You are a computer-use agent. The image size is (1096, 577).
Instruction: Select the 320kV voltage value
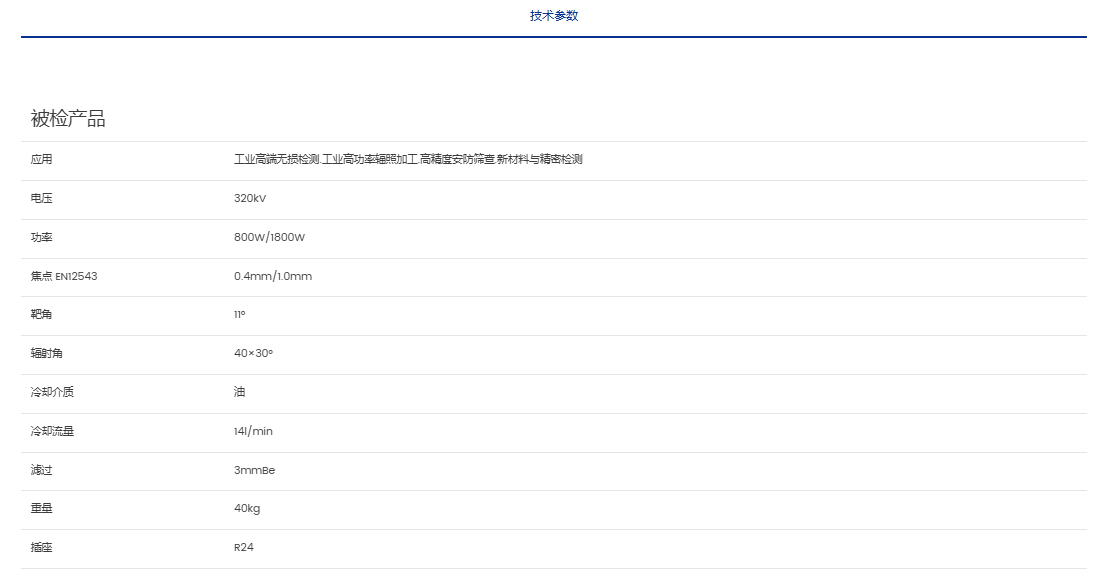pyautogui.click(x=250, y=198)
